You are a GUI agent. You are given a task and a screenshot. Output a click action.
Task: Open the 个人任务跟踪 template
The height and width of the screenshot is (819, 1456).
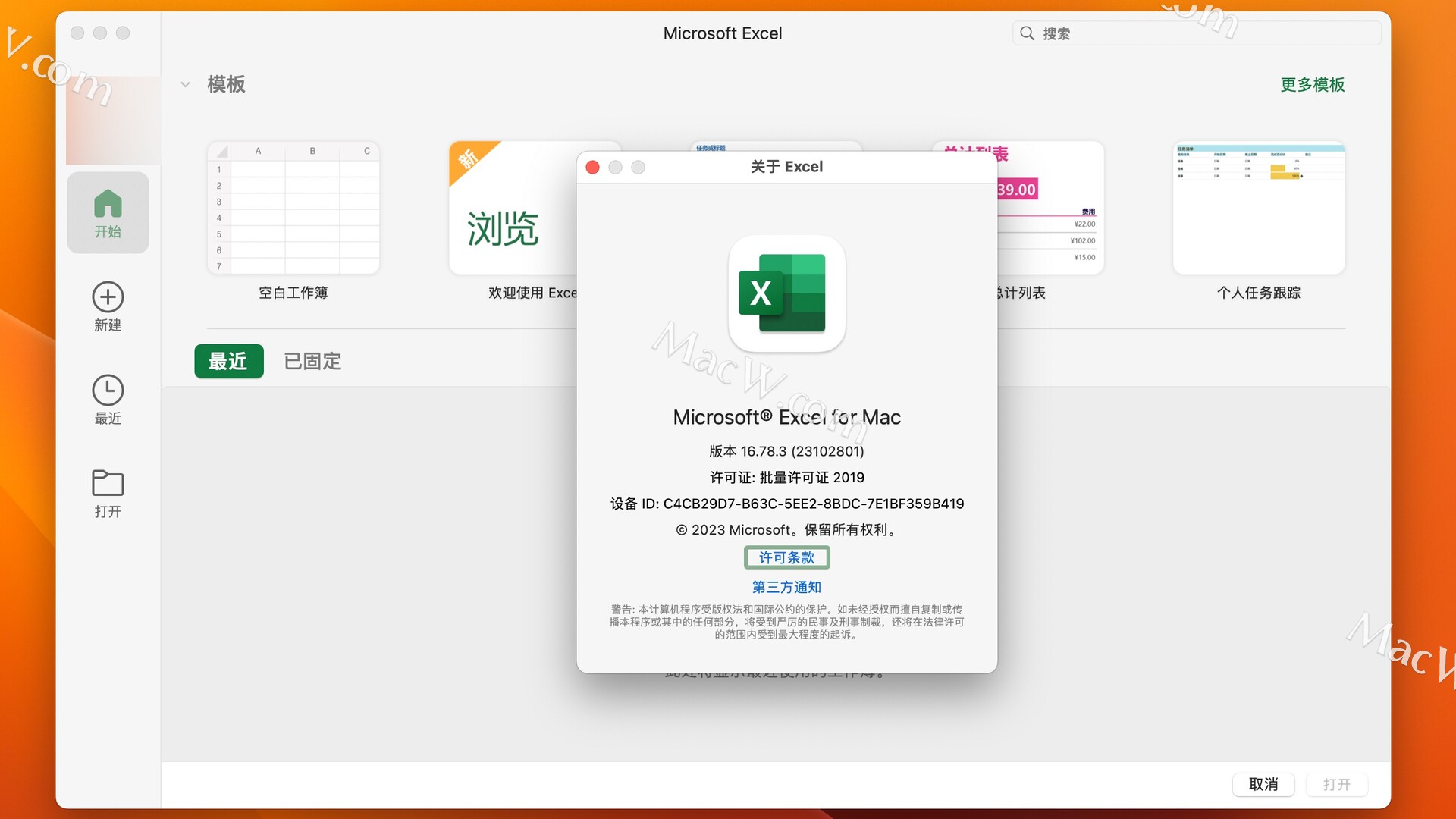point(1259,208)
